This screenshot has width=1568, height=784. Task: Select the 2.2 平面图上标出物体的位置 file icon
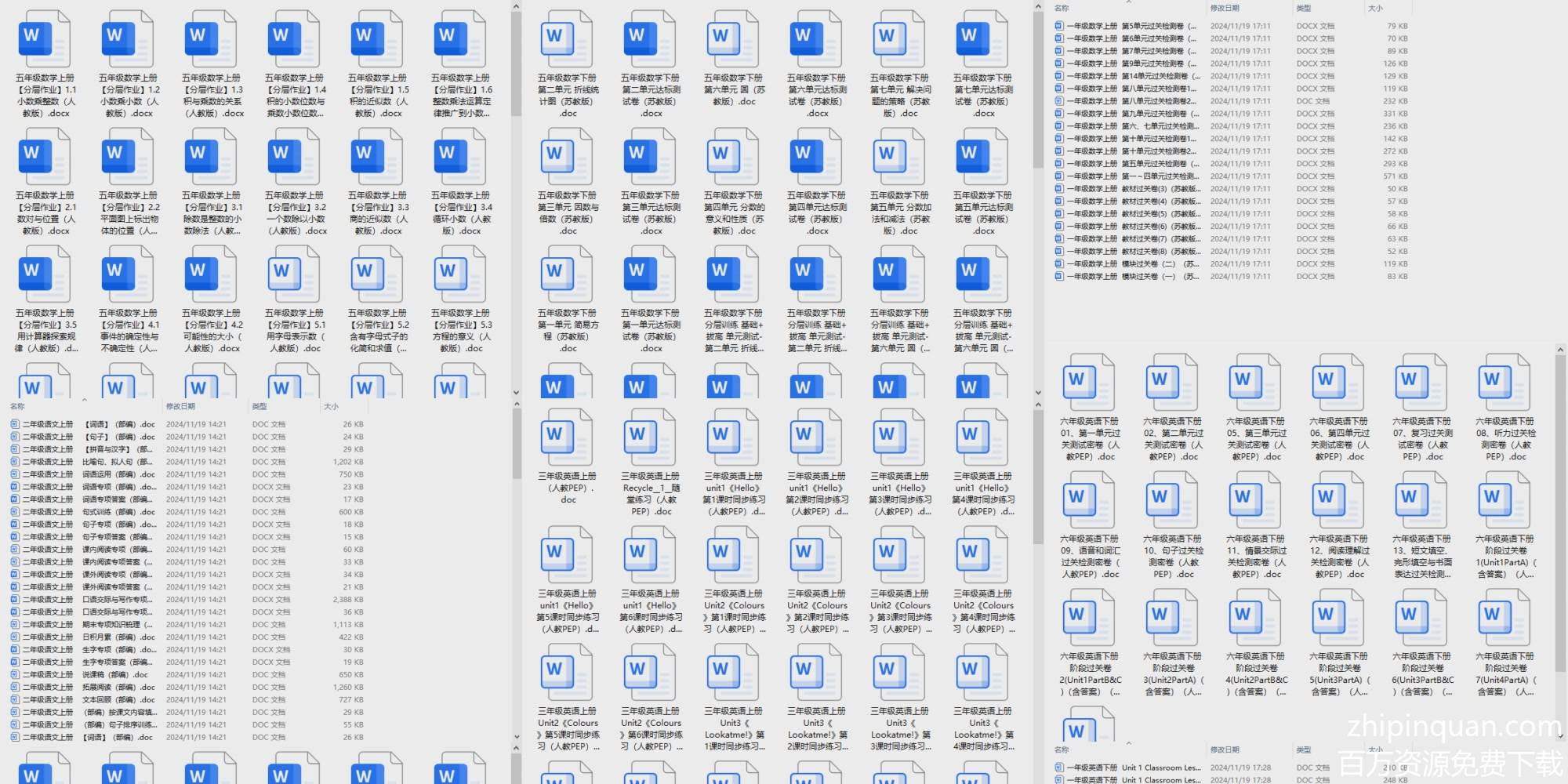pyautogui.click(x=128, y=157)
